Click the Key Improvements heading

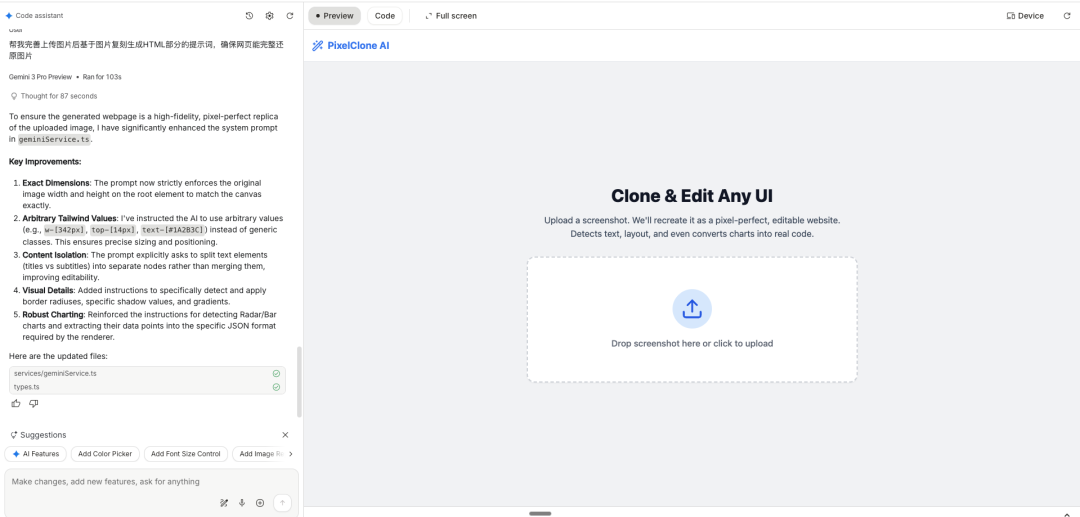pos(45,162)
